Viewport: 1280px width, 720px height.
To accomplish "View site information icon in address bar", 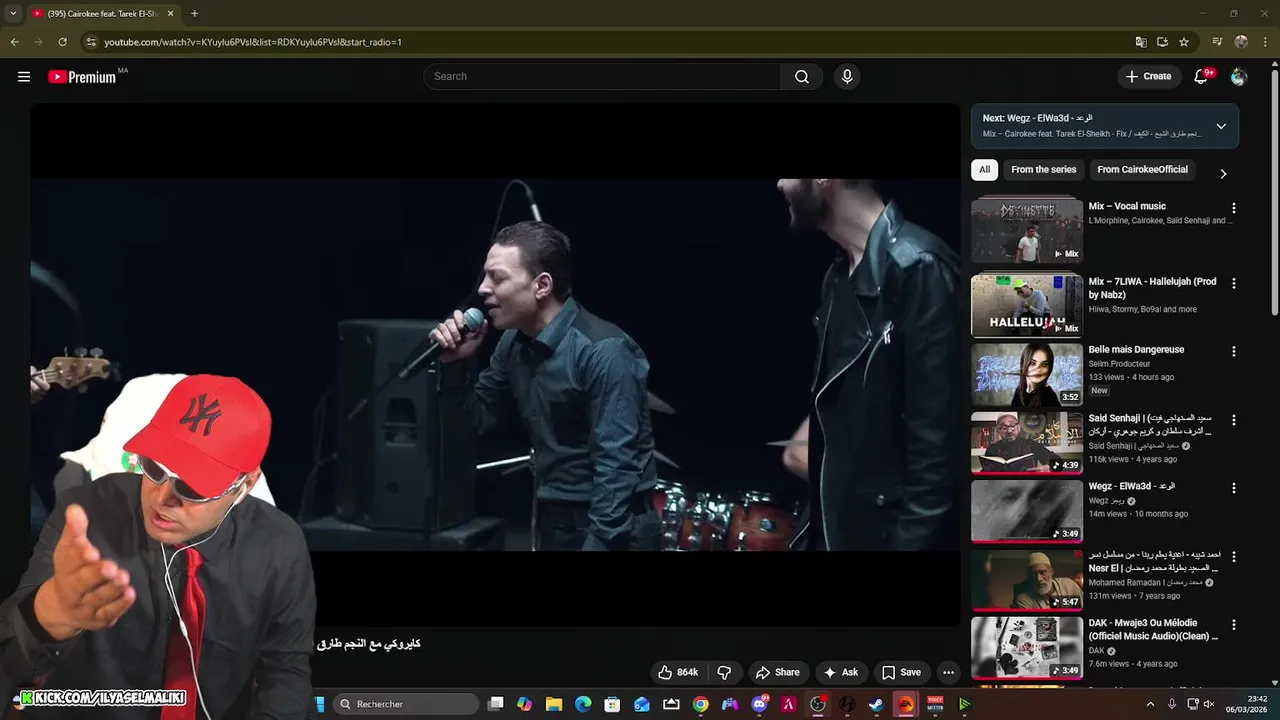I will point(91,42).
